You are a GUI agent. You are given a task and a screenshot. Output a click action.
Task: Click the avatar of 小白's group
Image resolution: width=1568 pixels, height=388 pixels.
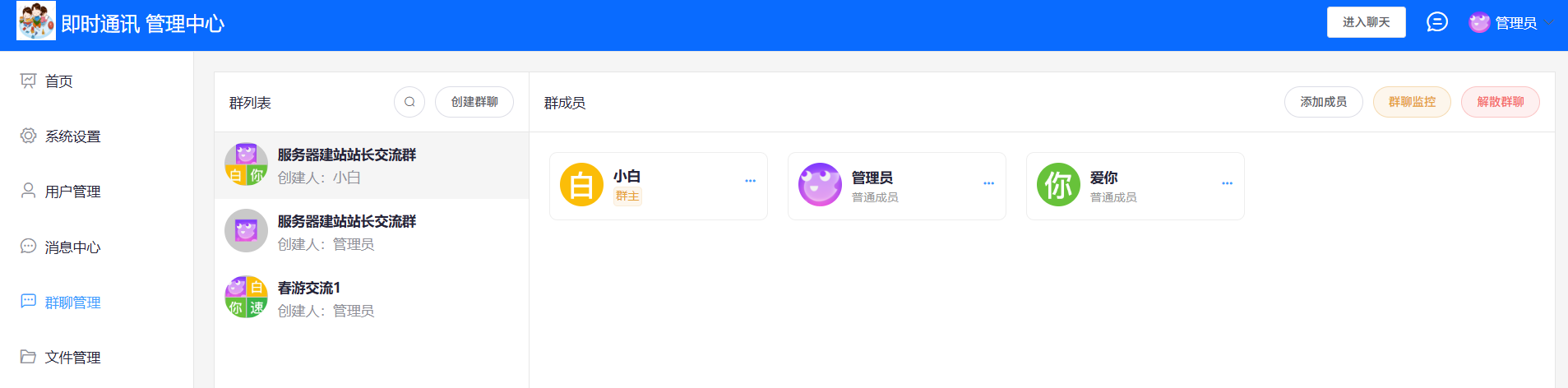click(246, 164)
